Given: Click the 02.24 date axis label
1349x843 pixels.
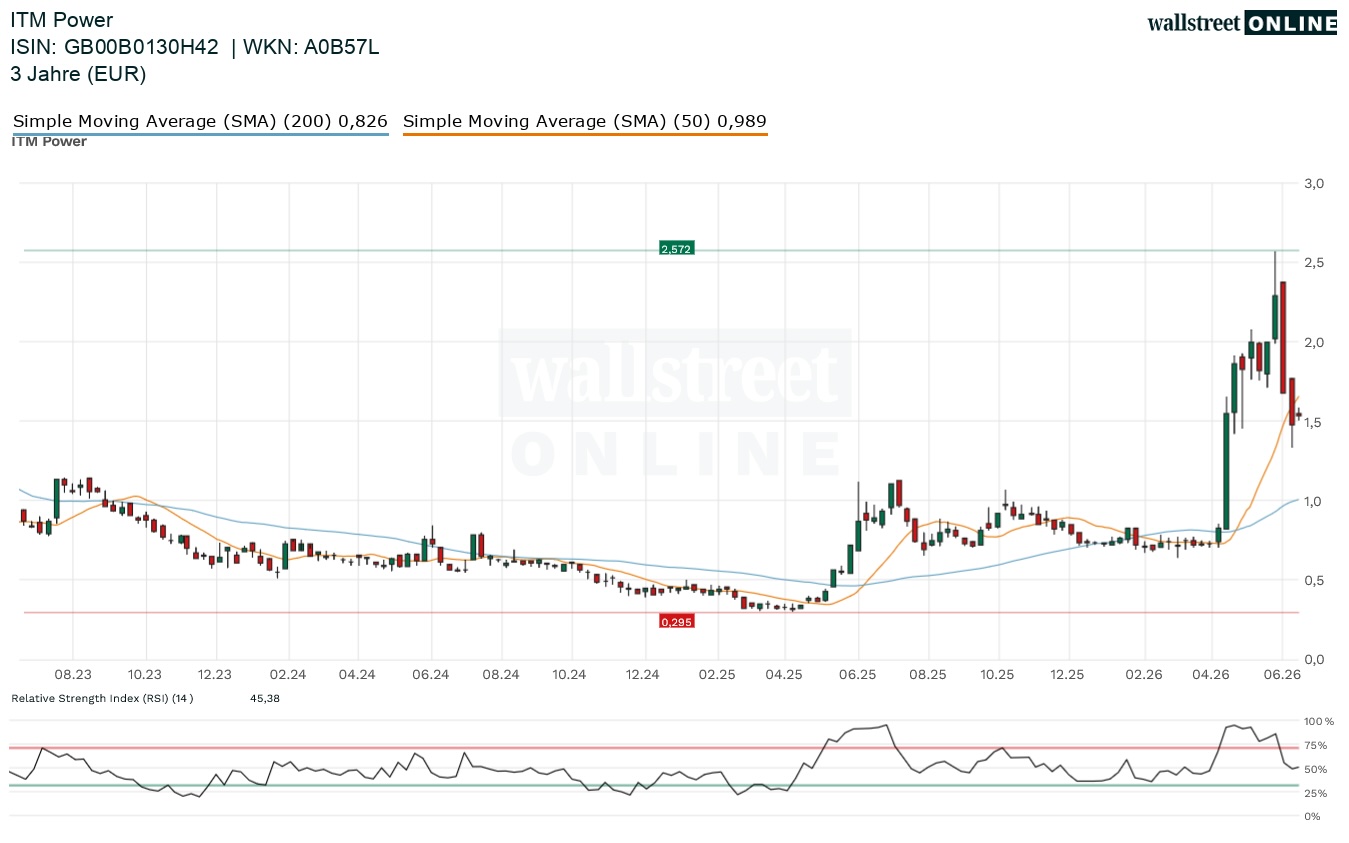Looking at the screenshot, I should tap(287, 675).
